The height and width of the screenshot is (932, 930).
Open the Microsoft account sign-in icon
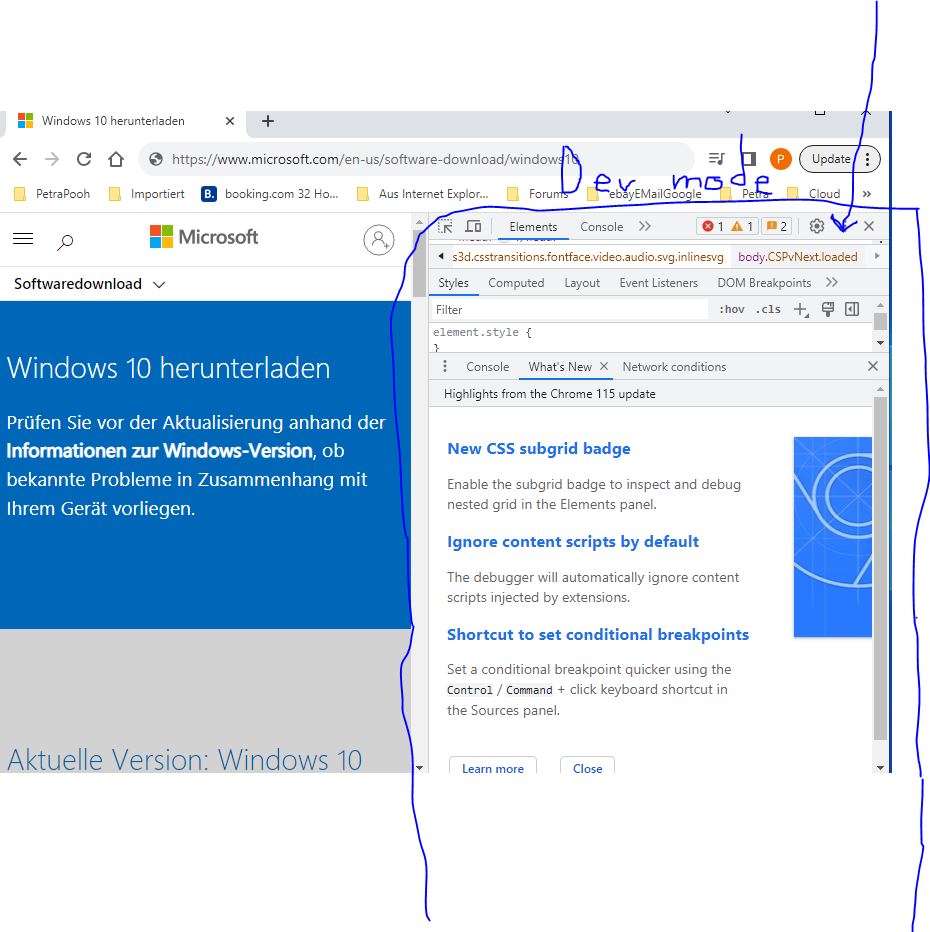coord(379,240)
